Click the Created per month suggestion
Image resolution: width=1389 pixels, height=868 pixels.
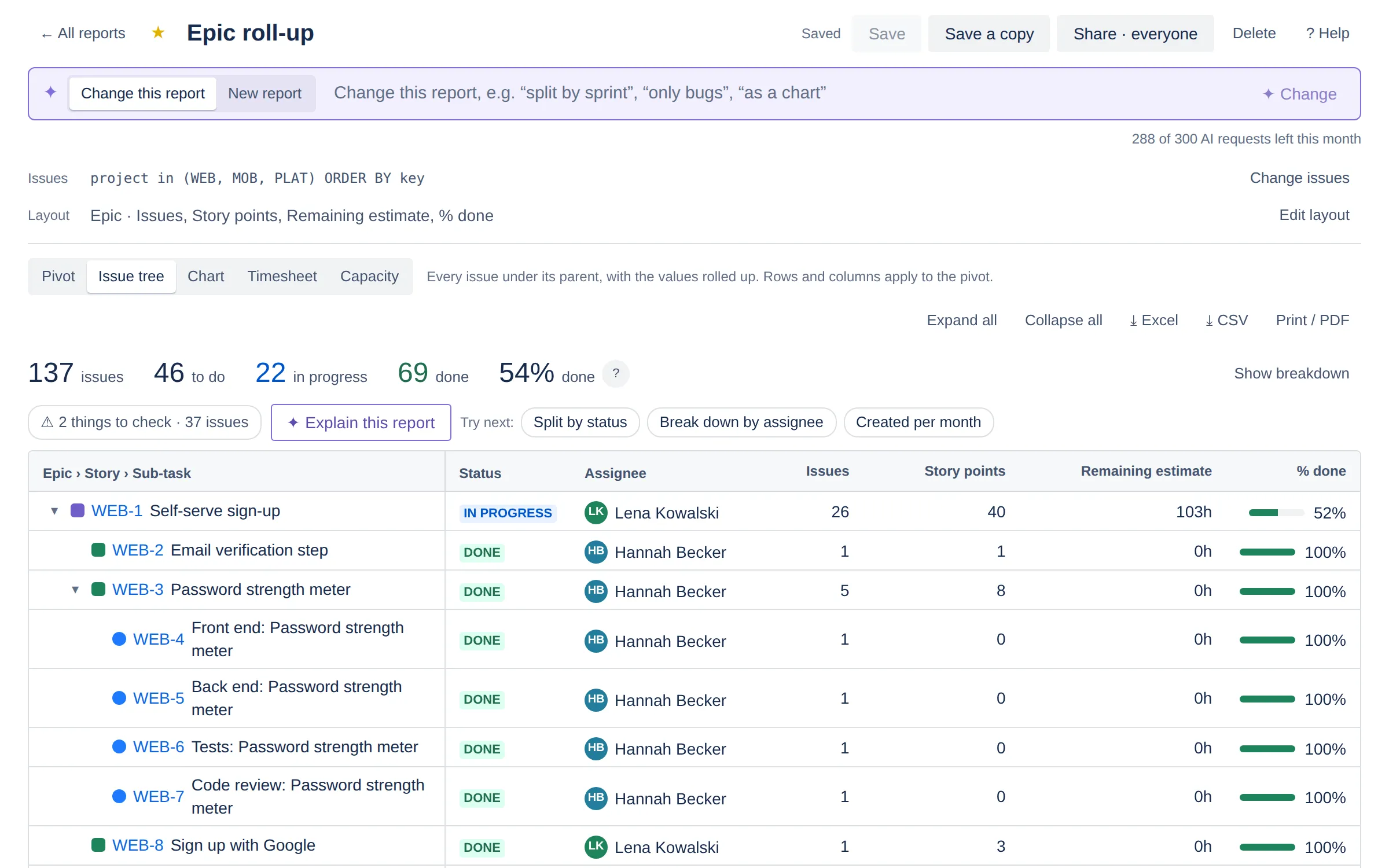pyautogui.click(x=918, y=422)
